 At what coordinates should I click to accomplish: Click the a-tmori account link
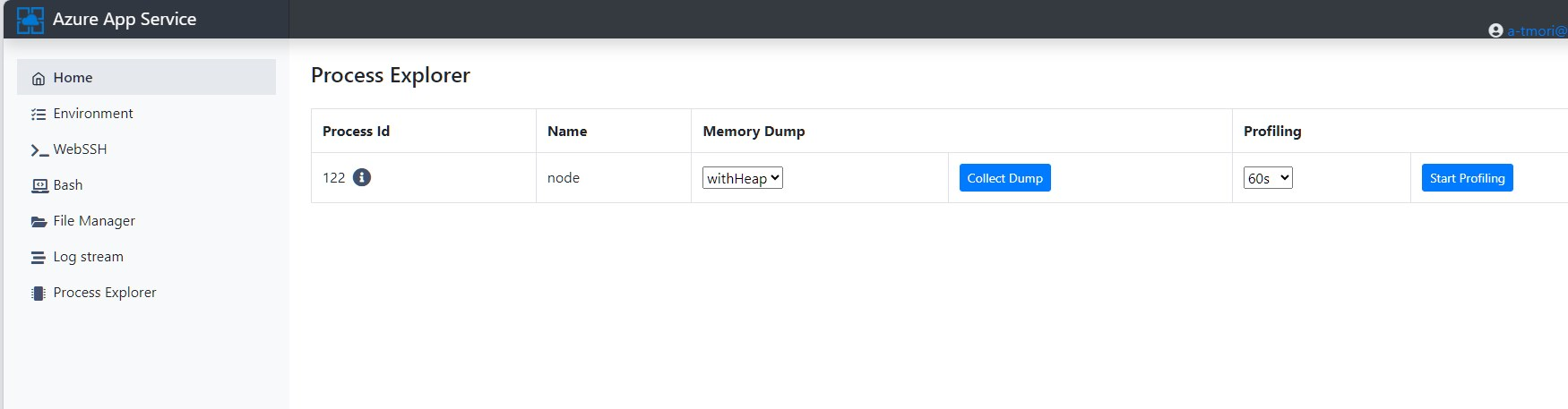click(x=1537, y=31)
